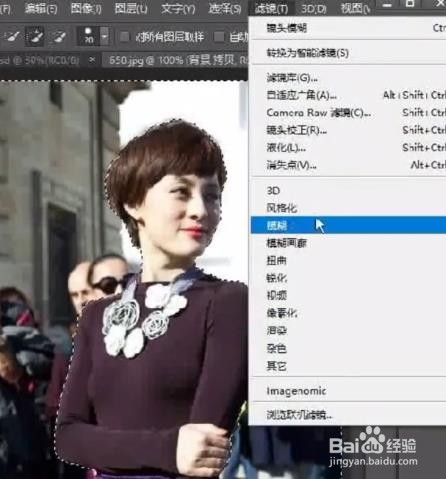
Task: Select the New Selection quick-selection brush icon
Action: (x=12, y=36)
